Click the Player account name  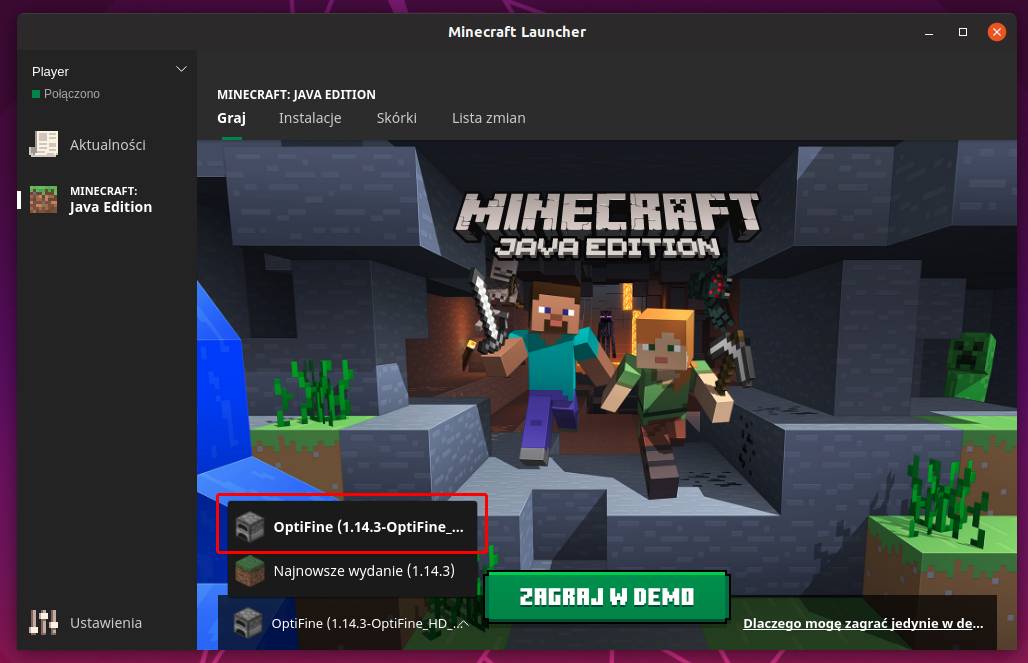point(50,71)
